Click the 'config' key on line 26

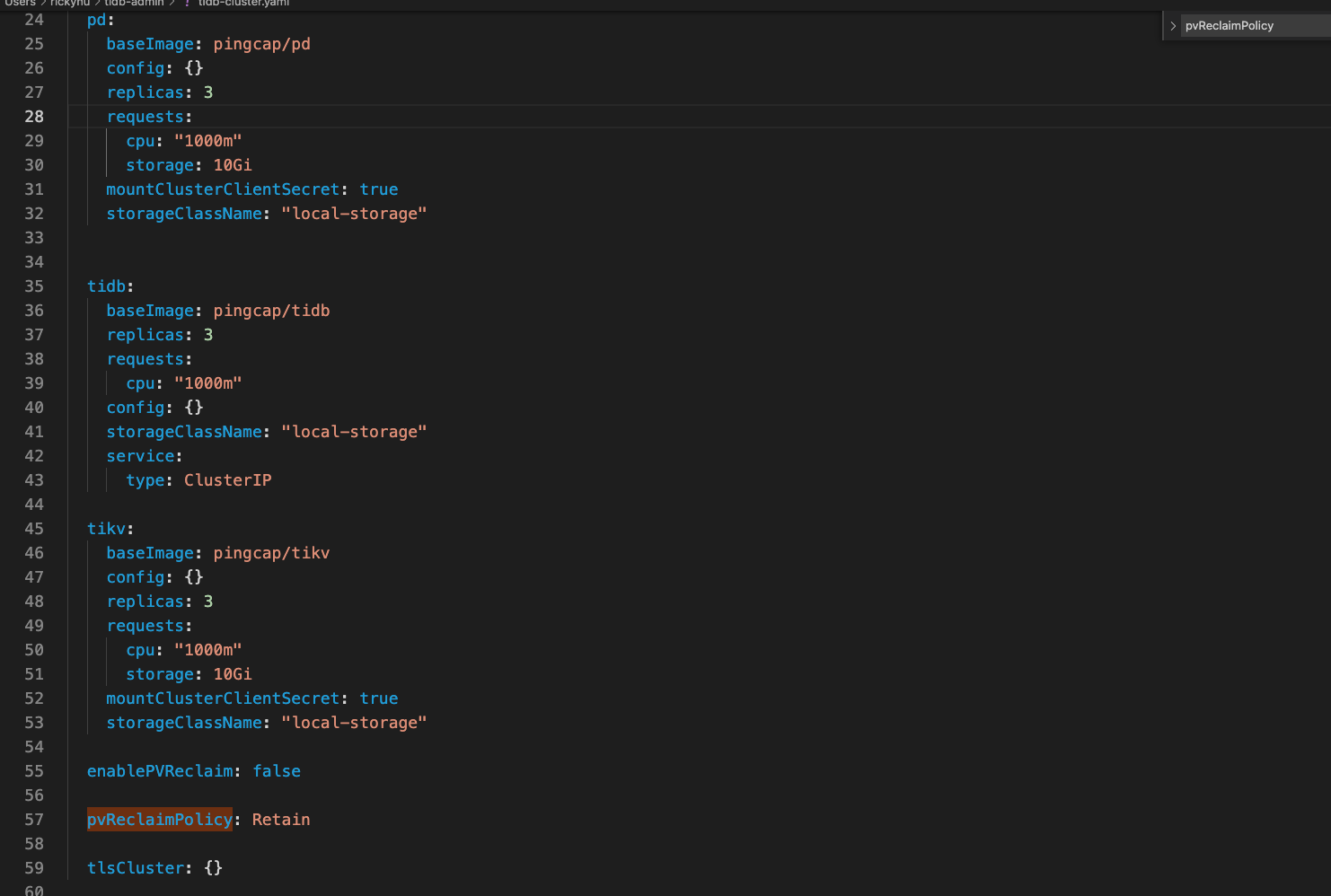136,68
